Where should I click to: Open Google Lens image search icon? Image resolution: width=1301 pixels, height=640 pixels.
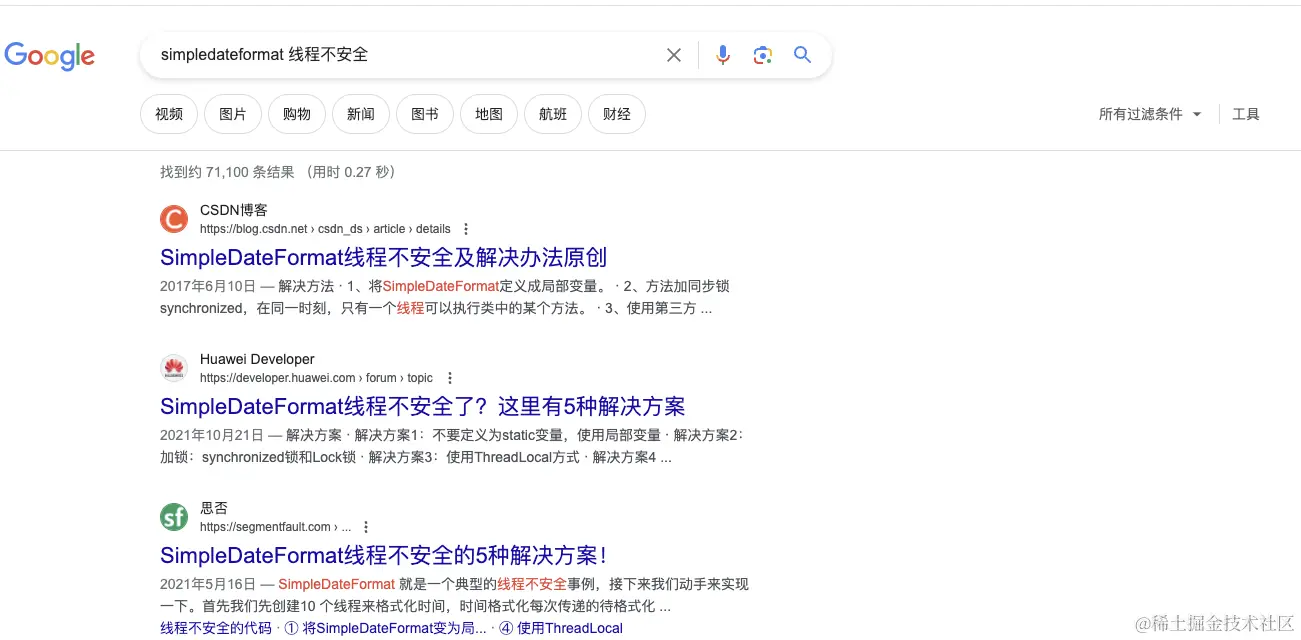tap(763, 55)
